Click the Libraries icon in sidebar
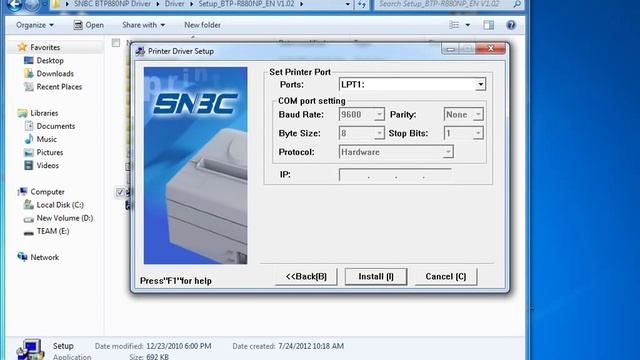This screenshot has width=640, height=360. [22, 113]
